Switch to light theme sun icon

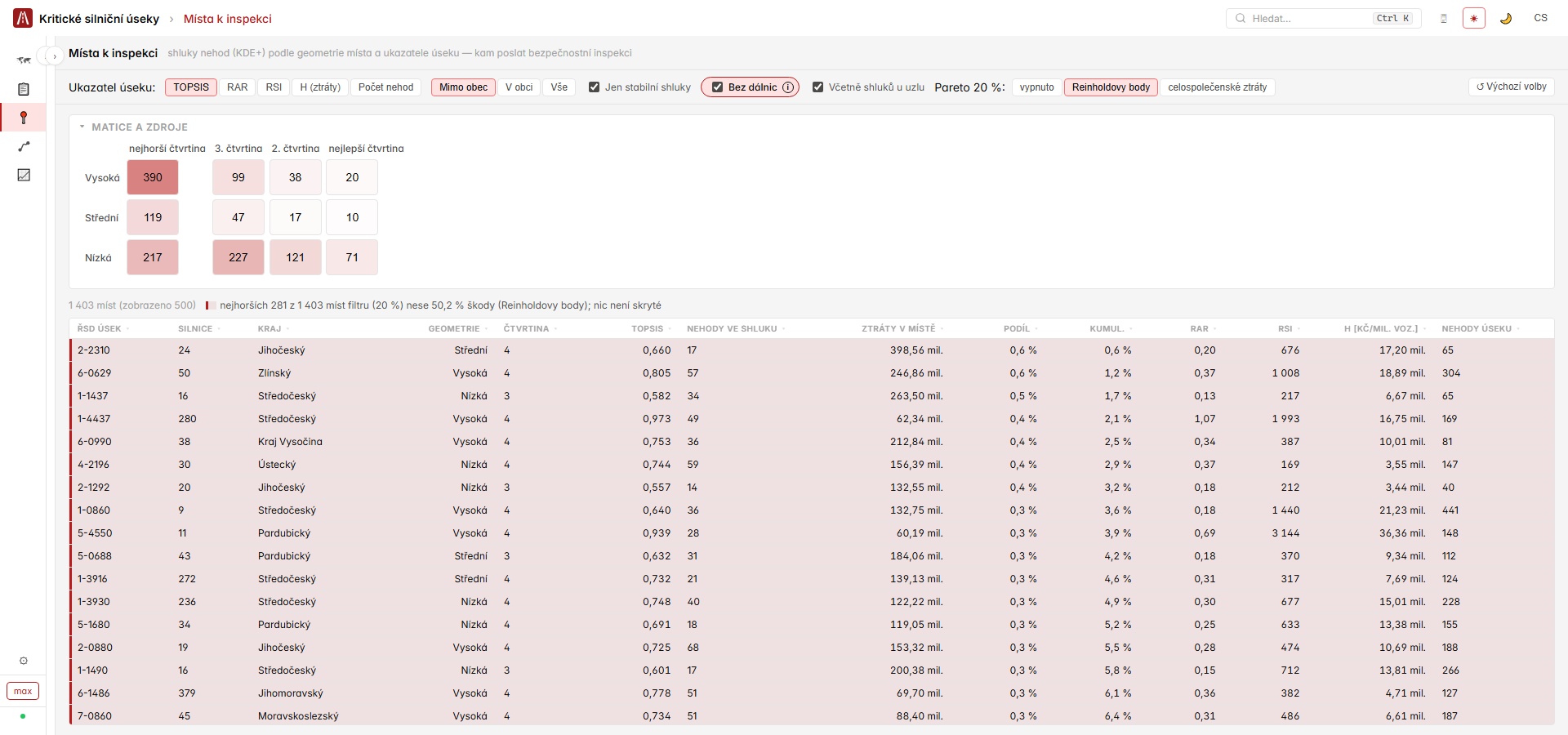tap(1474, 18)
